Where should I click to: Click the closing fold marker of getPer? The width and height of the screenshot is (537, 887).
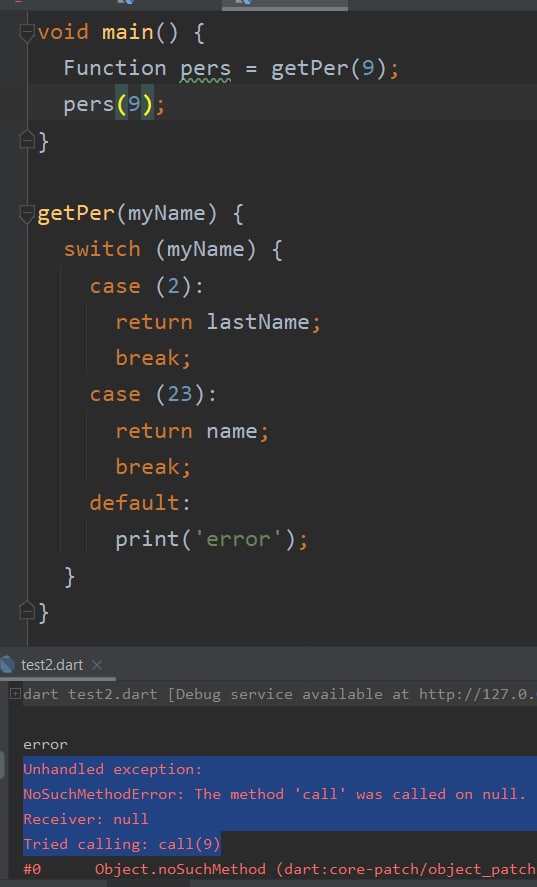point(27,612)
